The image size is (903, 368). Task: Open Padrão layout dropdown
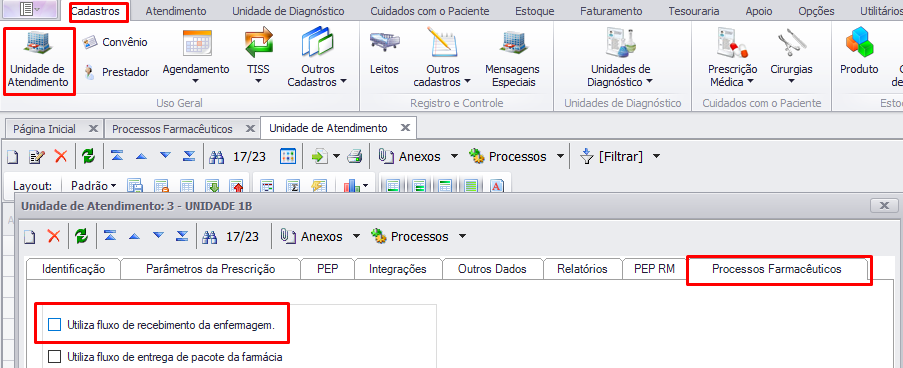click(x=94, y=186)
